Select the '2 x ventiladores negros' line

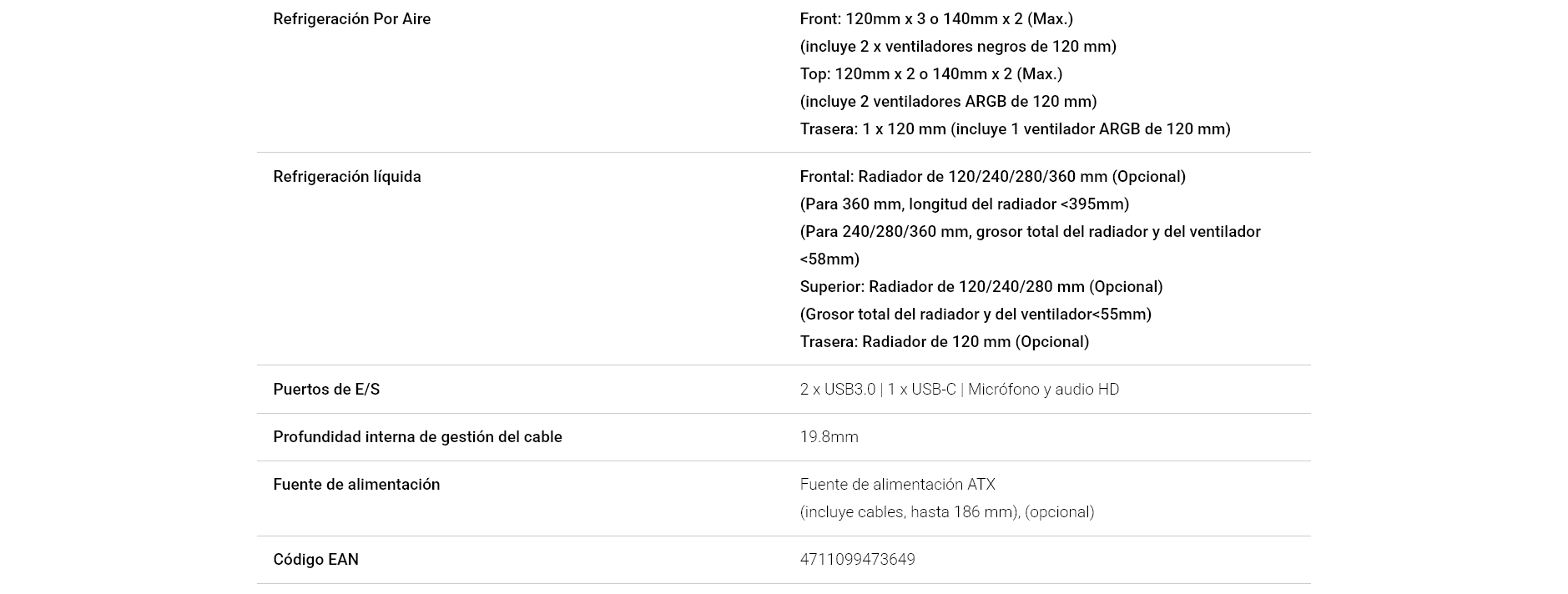pos(958,47)
